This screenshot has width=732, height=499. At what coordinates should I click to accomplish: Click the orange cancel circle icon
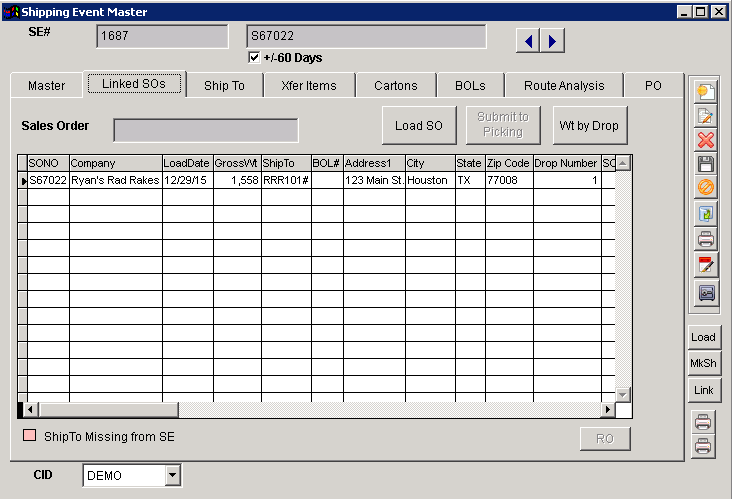[x=706, y=188]
